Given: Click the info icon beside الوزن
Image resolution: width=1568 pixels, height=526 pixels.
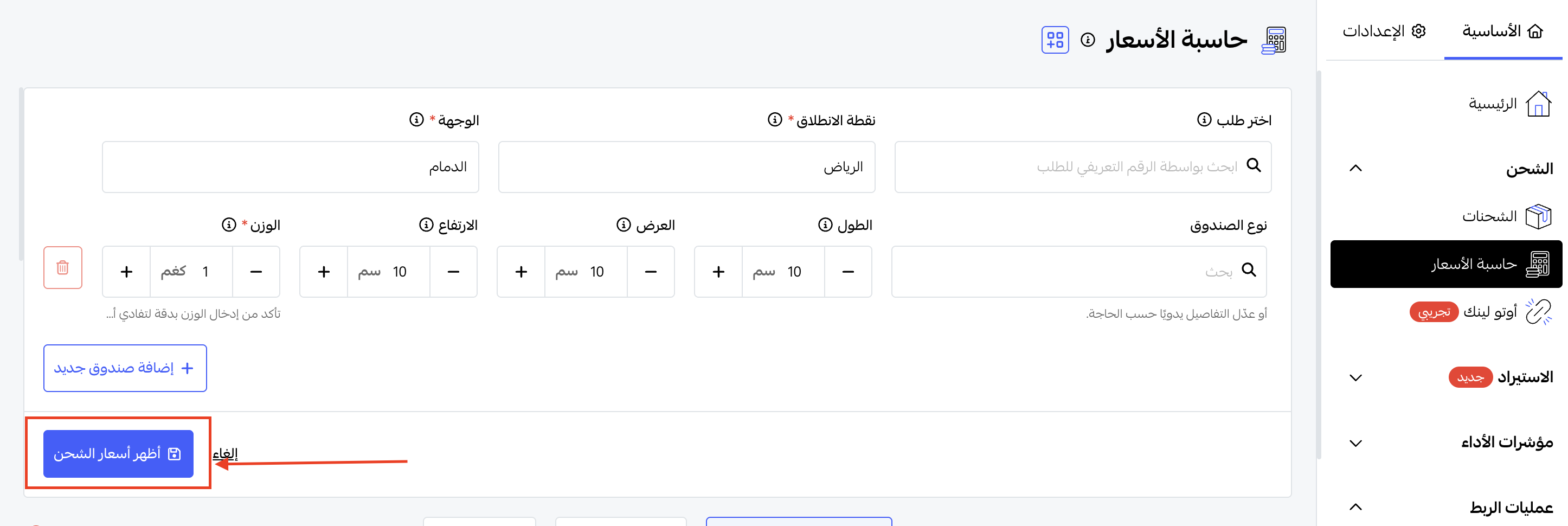Looking at the screenshot, I should point(229,224).
